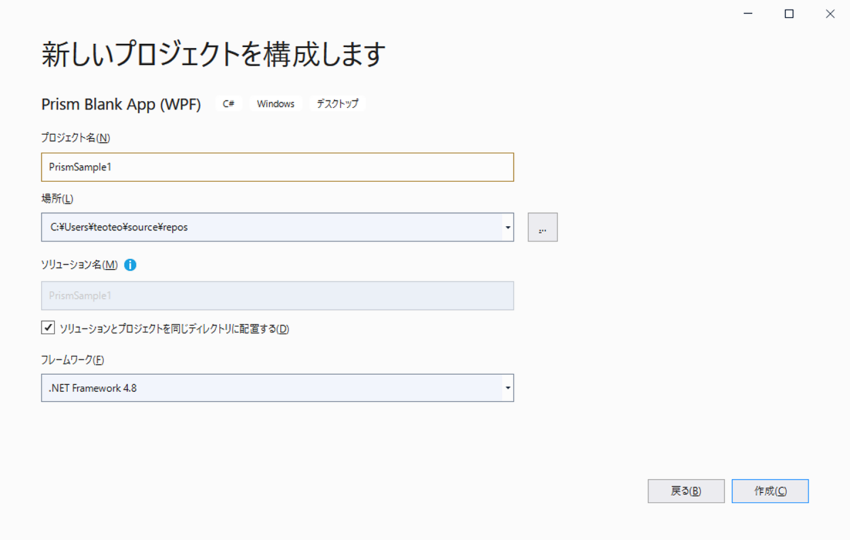Image resolution: width=850 pixels, height=540 pixels.
Task: Click the info icon beside ソリューション名
Action: pyautogui.click(x=130, y=265)
